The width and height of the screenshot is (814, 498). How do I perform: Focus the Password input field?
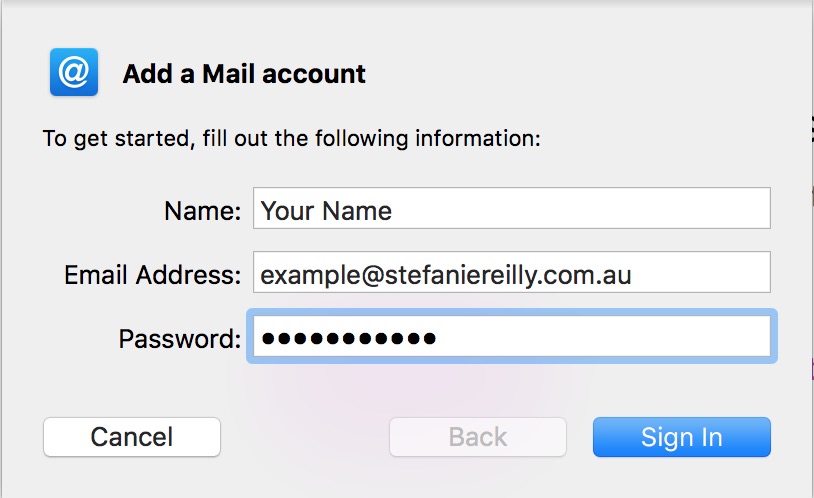pos(511,337)
